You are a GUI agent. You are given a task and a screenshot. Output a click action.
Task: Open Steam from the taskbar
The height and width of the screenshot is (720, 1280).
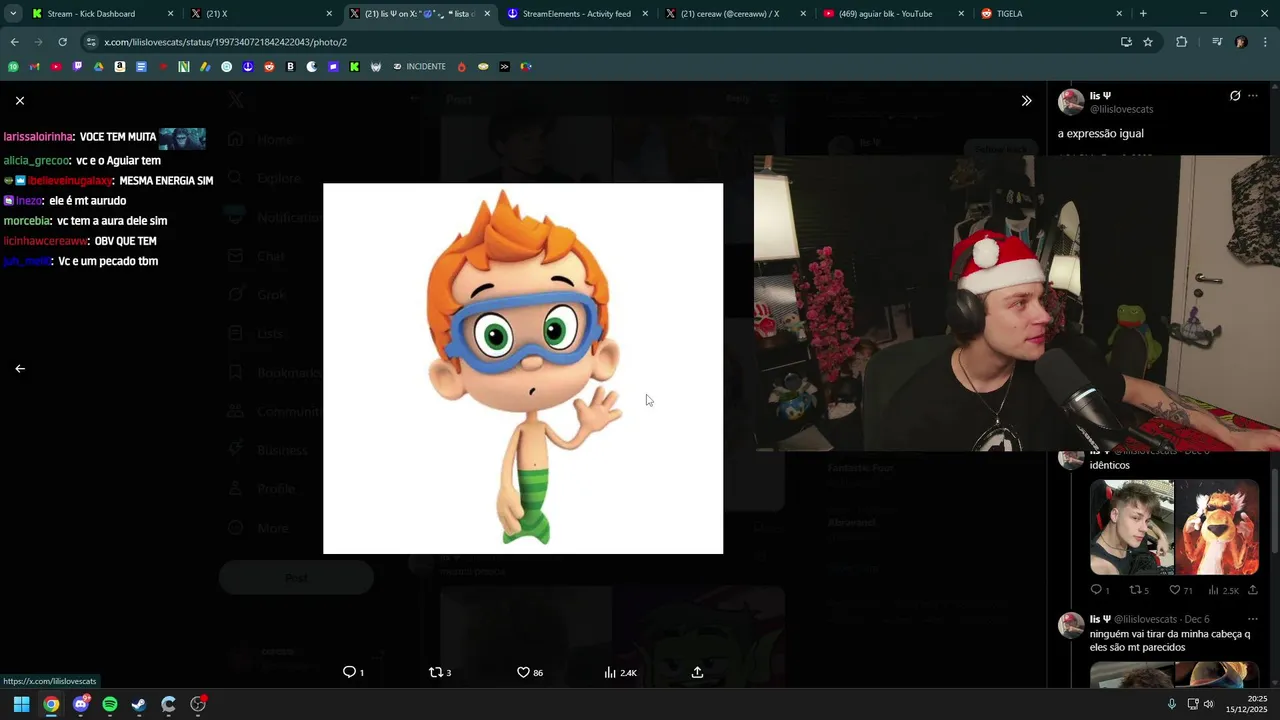coord(139,704)
